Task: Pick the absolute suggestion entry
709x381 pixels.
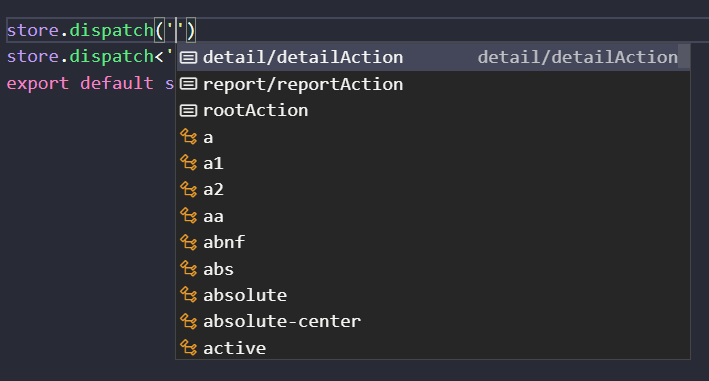Action: point(433,295)
